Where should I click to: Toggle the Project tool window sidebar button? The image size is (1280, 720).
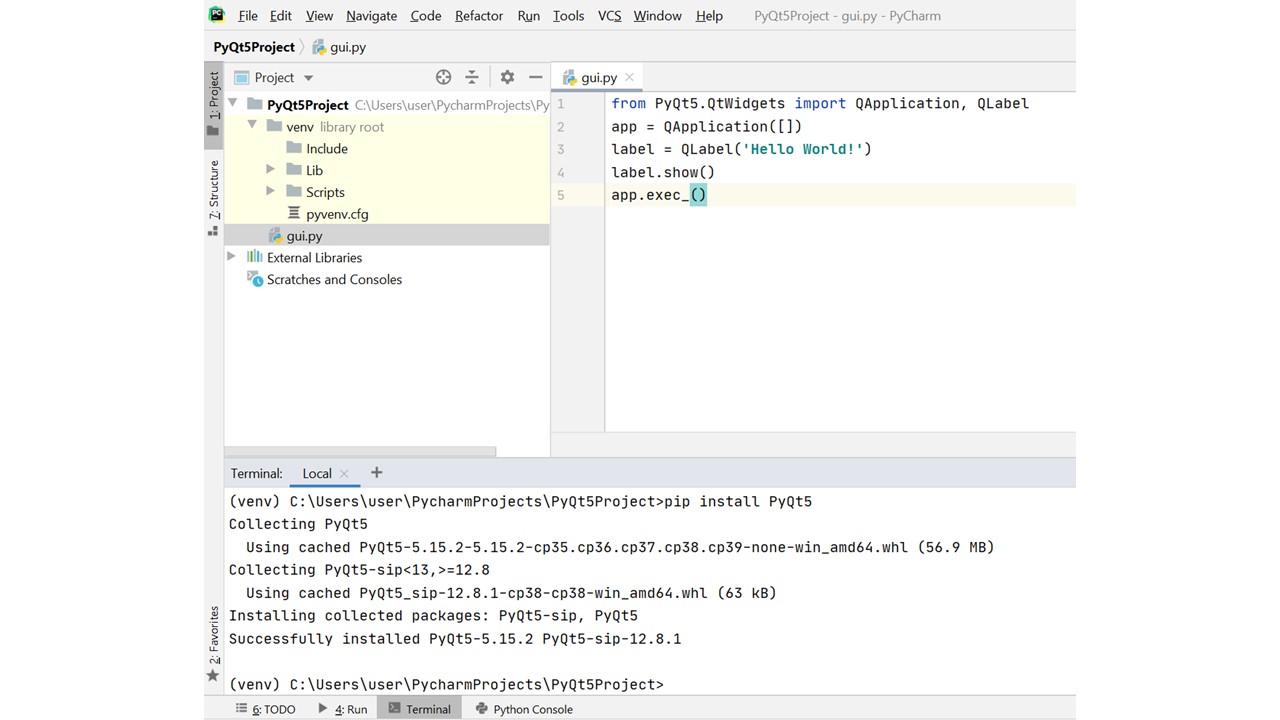click(x=213, y=103)
